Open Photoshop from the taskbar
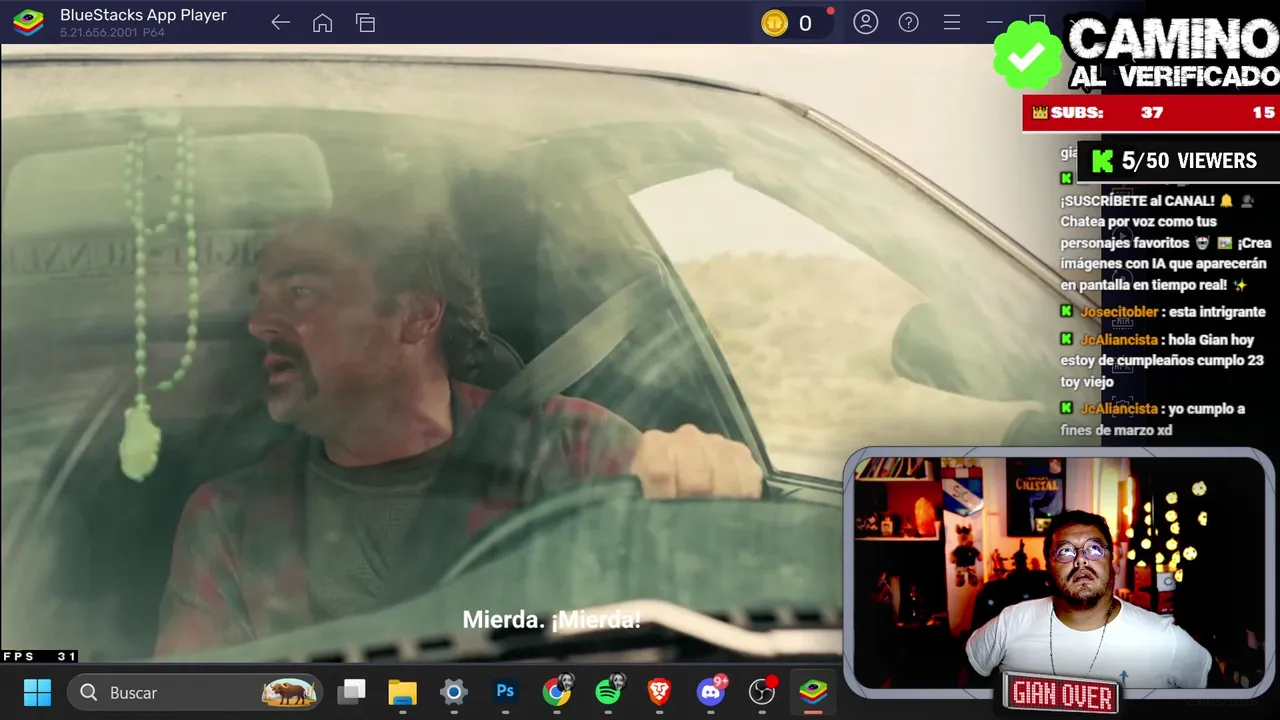1280x720 pixels. pos(505,692)
